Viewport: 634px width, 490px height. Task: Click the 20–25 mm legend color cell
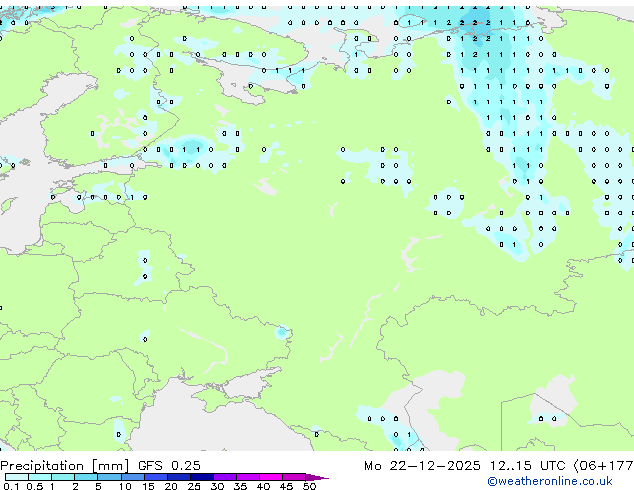coord(178,477)
